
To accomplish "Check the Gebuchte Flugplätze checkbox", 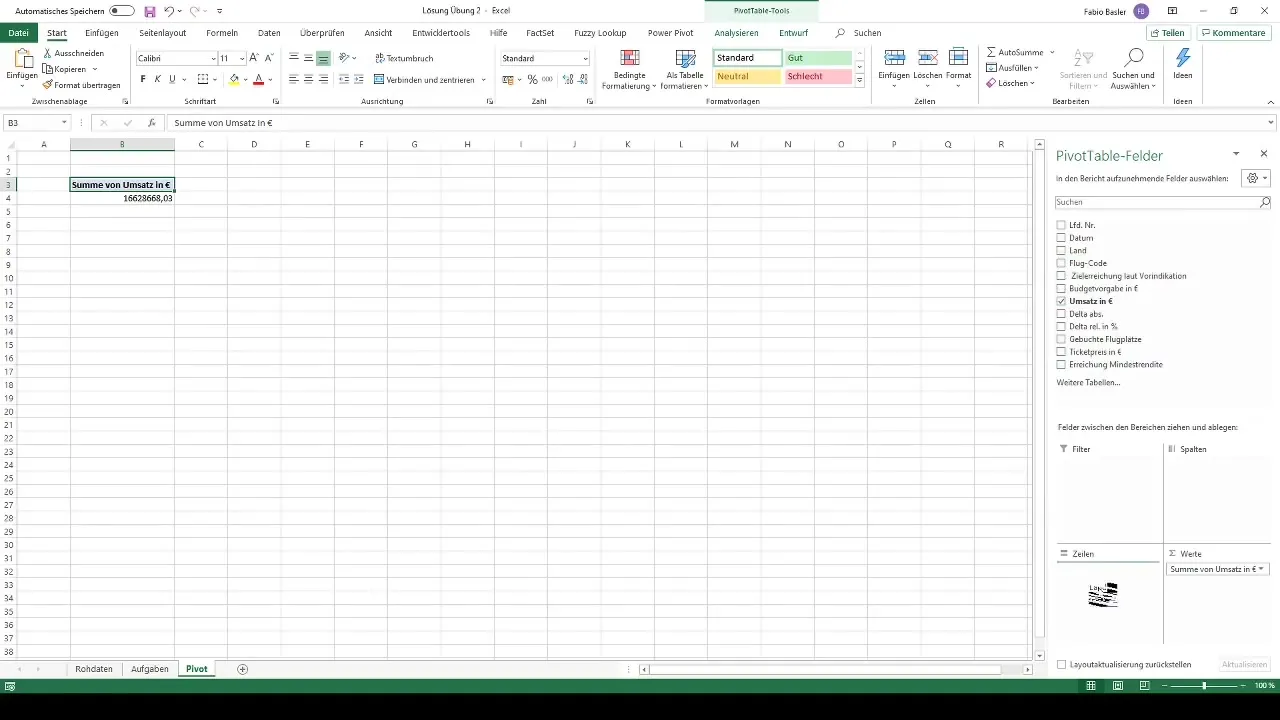I will (x=1061, y=339).
